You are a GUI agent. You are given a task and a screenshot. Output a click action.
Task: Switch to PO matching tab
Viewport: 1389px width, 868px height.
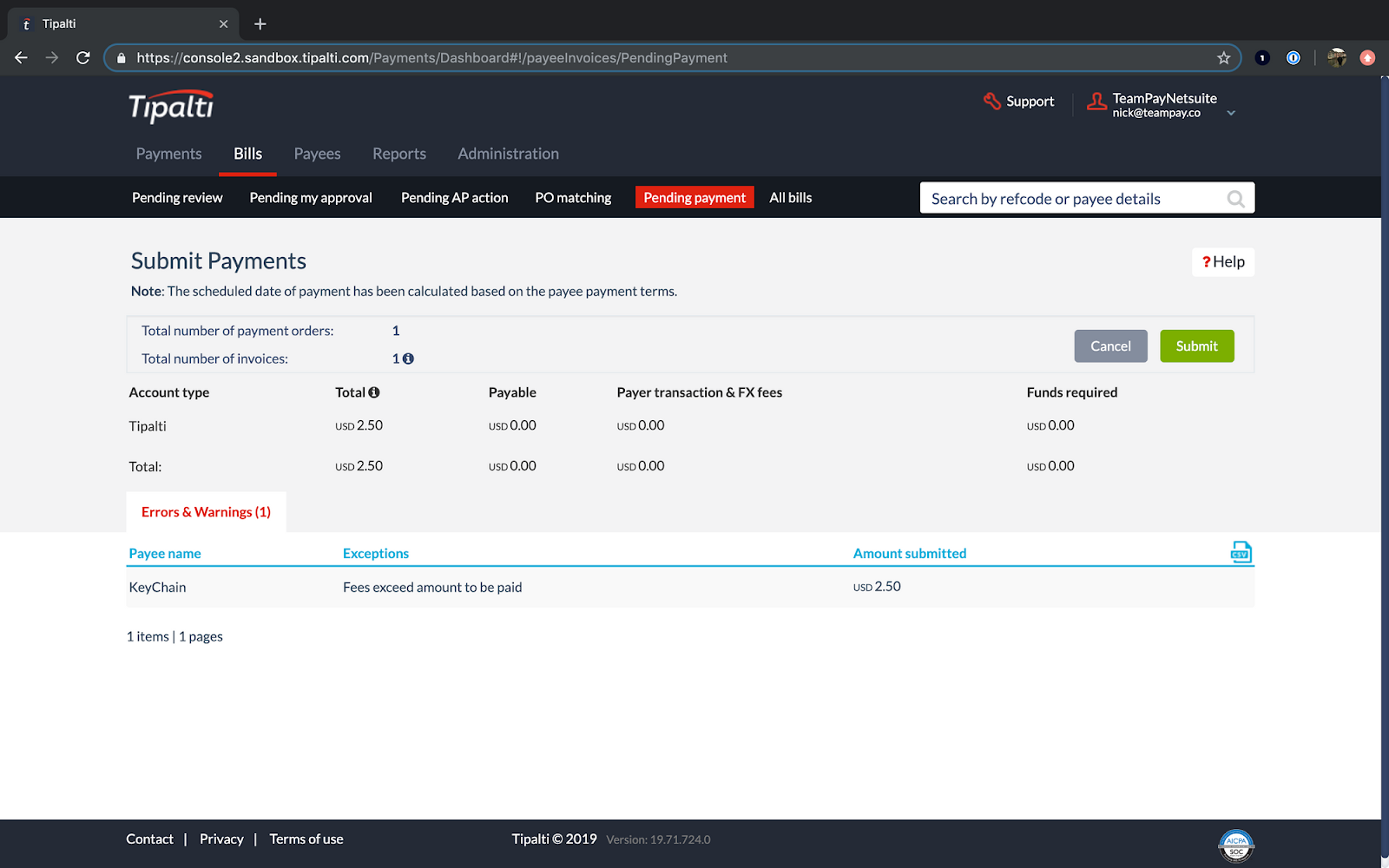point(573,198)
